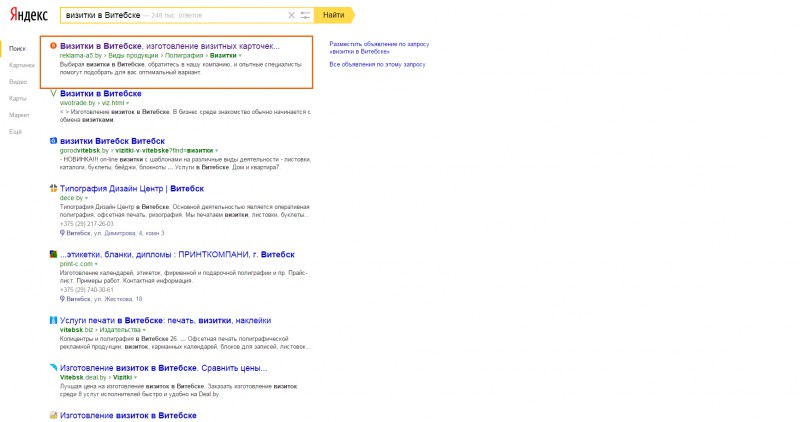Image resolution: width=800 pixels, height=422 pixels.
Task: Click 'Все объявления по этому запросу' link
Action: (x=377, y=65)
